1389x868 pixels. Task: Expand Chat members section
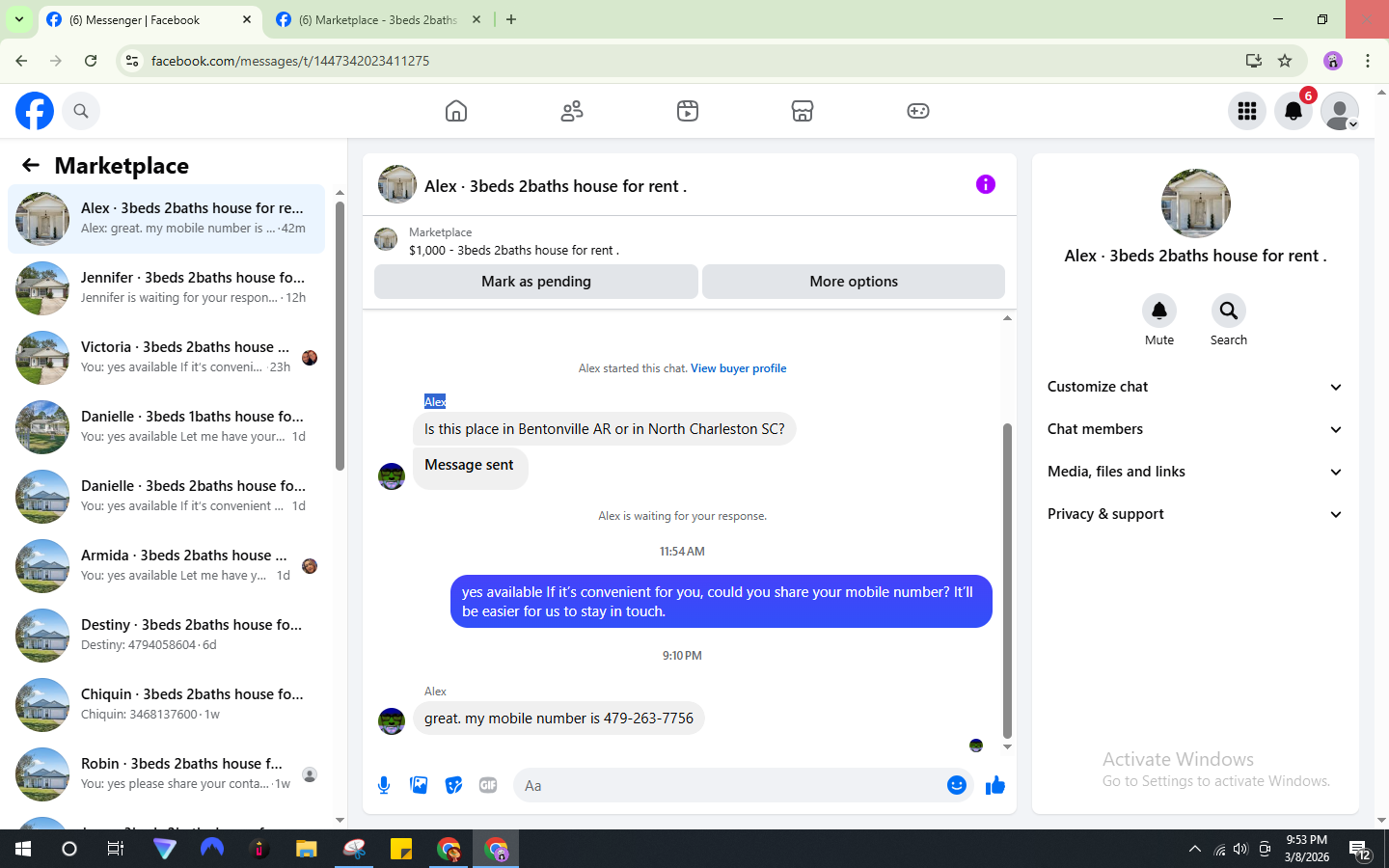coord(1195,429)
